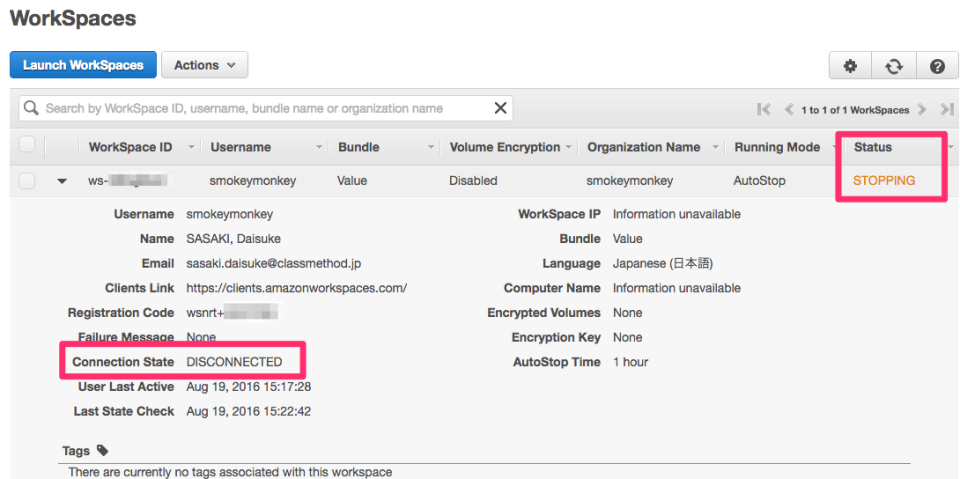Open the help question mark icon
Image resolution: width=960 pixels, height=479 pixels.
[937, 66]
